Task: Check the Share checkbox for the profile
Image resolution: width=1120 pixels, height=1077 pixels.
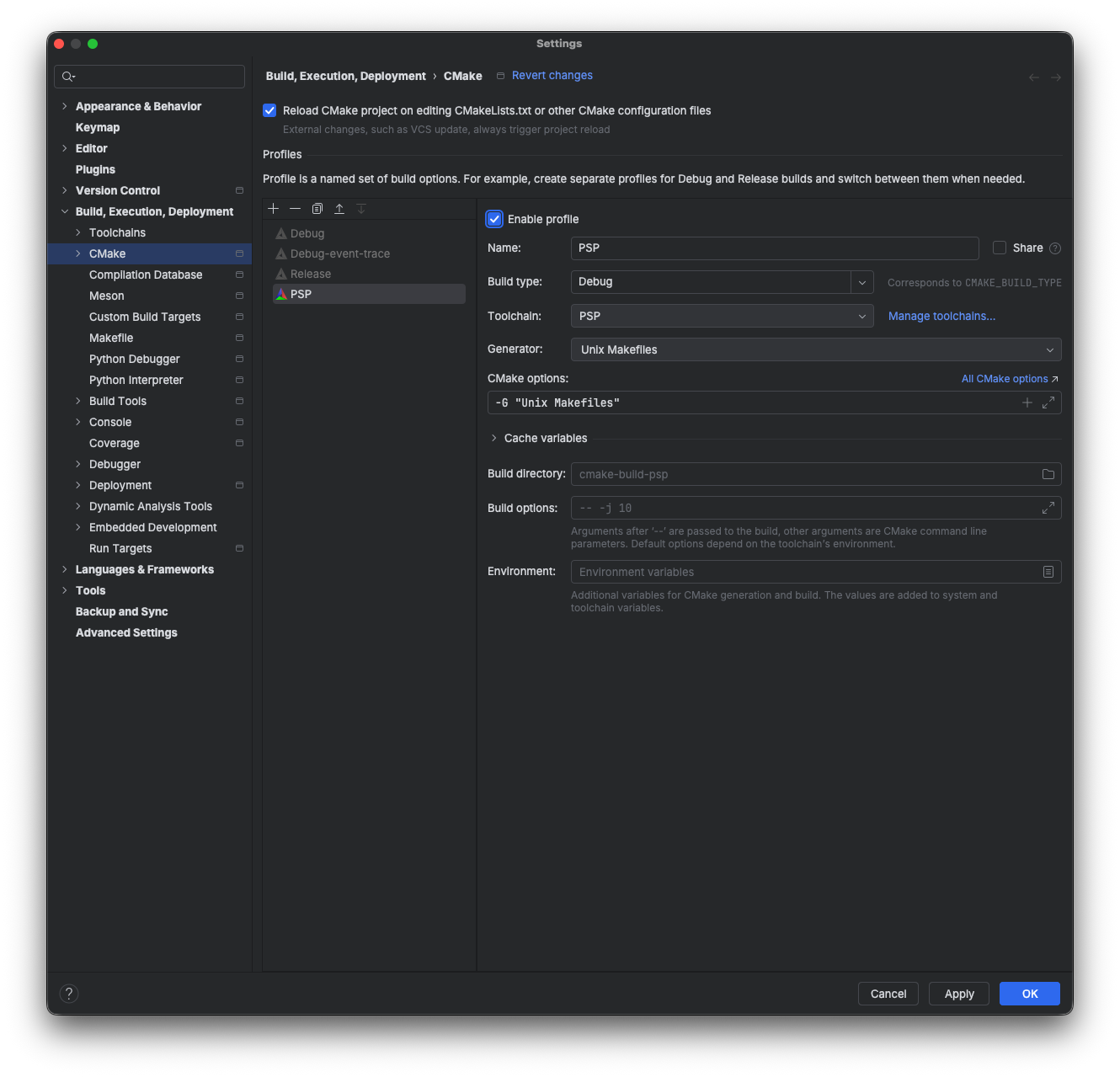Action: (999, 248)
